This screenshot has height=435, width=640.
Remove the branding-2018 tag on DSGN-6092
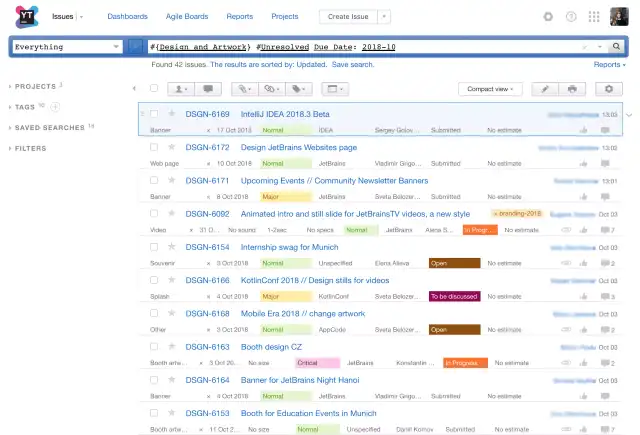[x=496, y=214]
